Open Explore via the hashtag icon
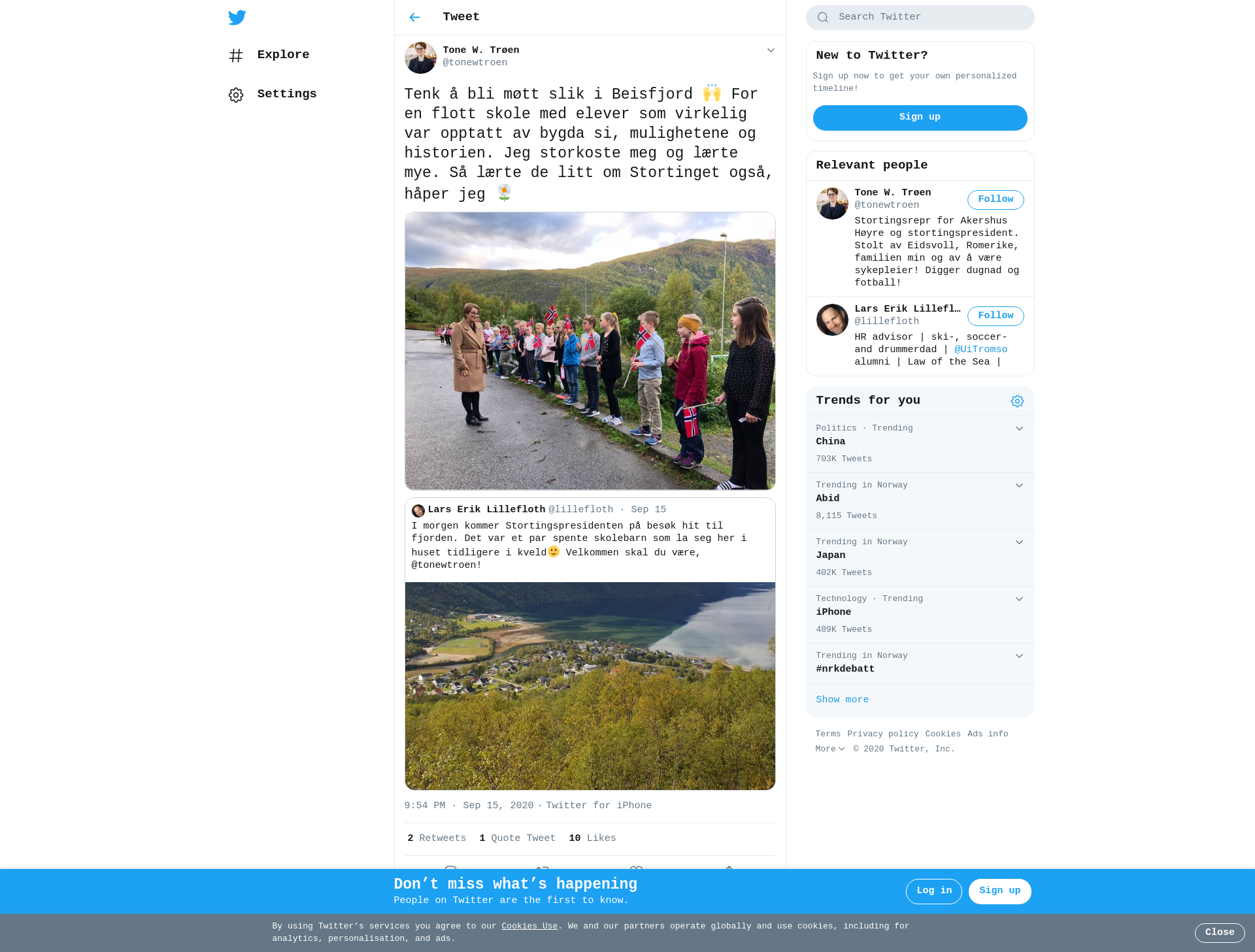The height and width of the screenshot is (952, 1255). tap(236, 56)
